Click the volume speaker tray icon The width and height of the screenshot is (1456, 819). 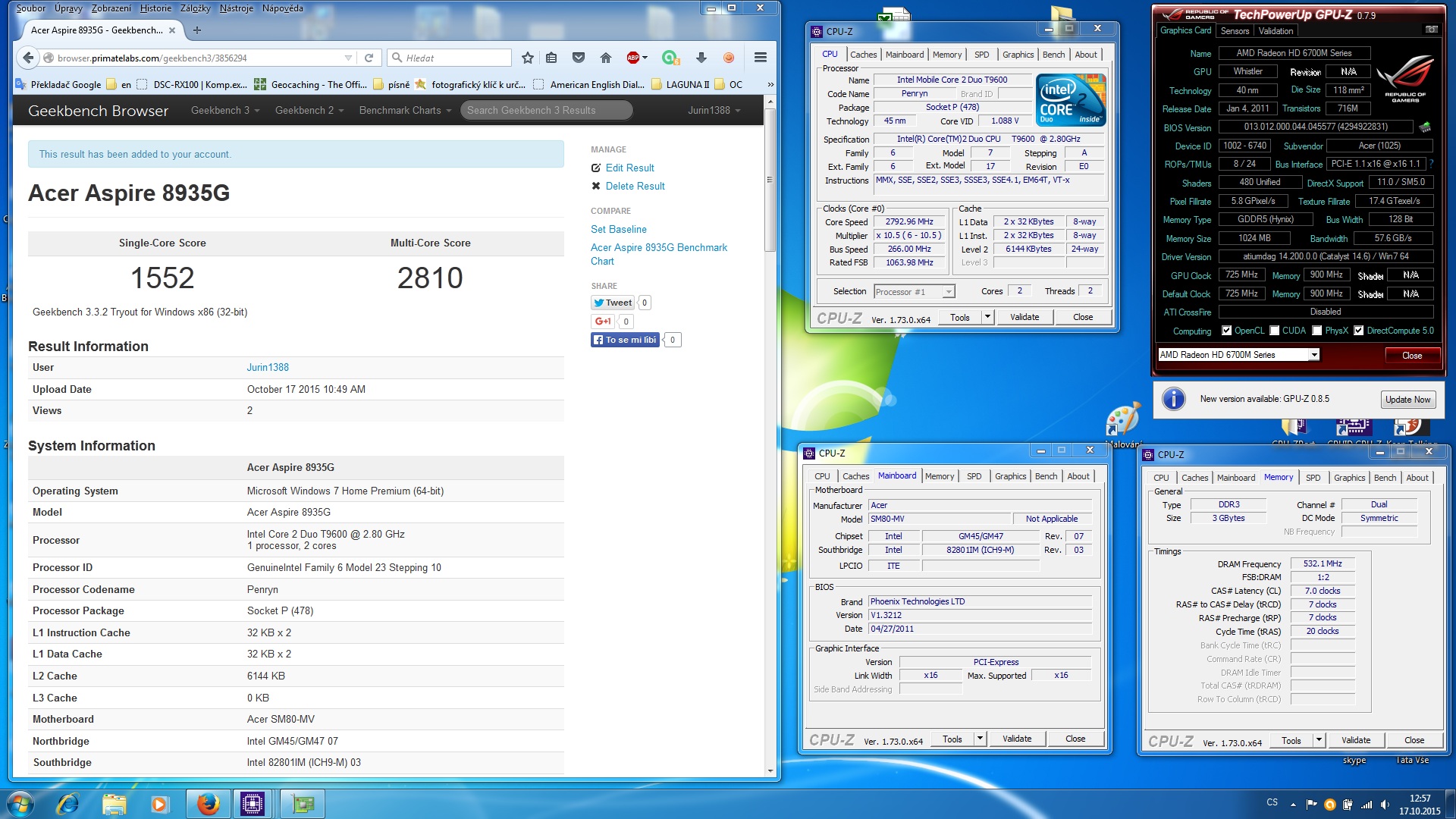point(1385,805)
